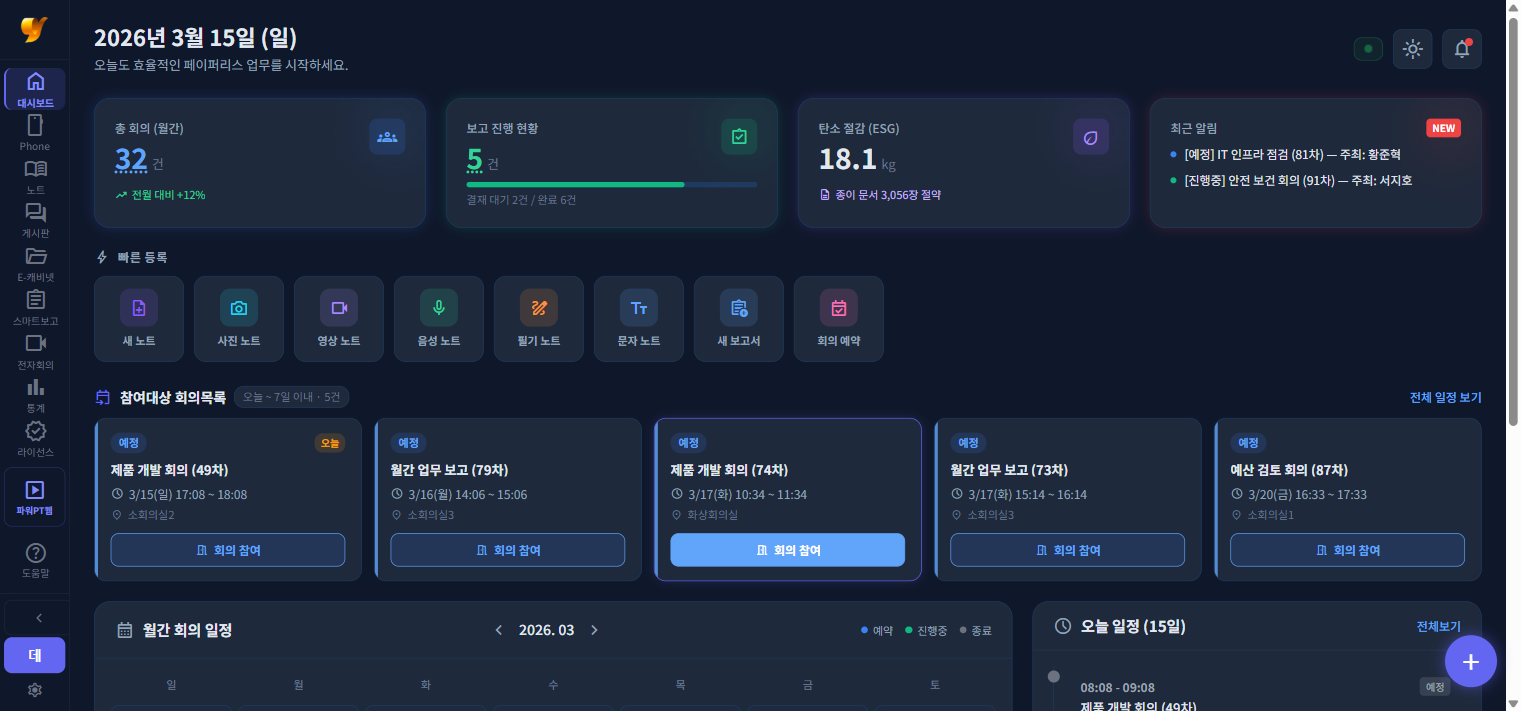Image resolution: width=1521 pixels, height=711 pixels.
Task: Open the 문자 노트 text note icon
Action: (x=638, y=307)
